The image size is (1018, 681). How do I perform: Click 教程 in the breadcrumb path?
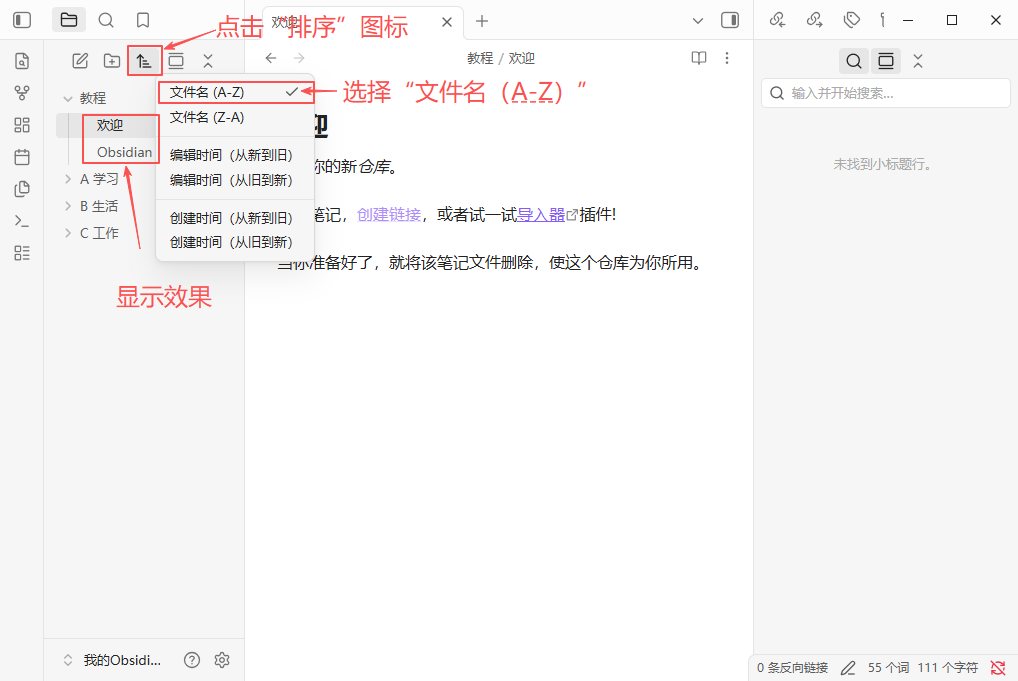480,58
